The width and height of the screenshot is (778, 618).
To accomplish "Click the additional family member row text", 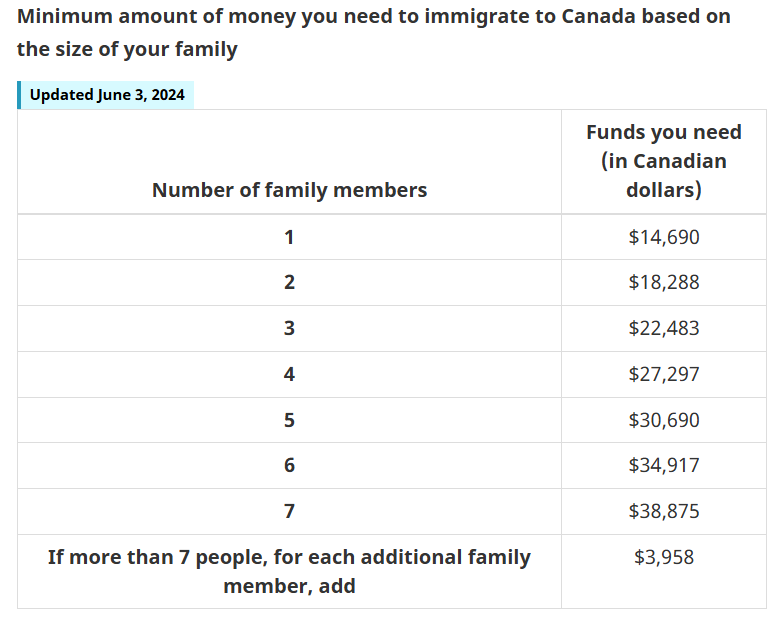I will click(x=289, y=571).
